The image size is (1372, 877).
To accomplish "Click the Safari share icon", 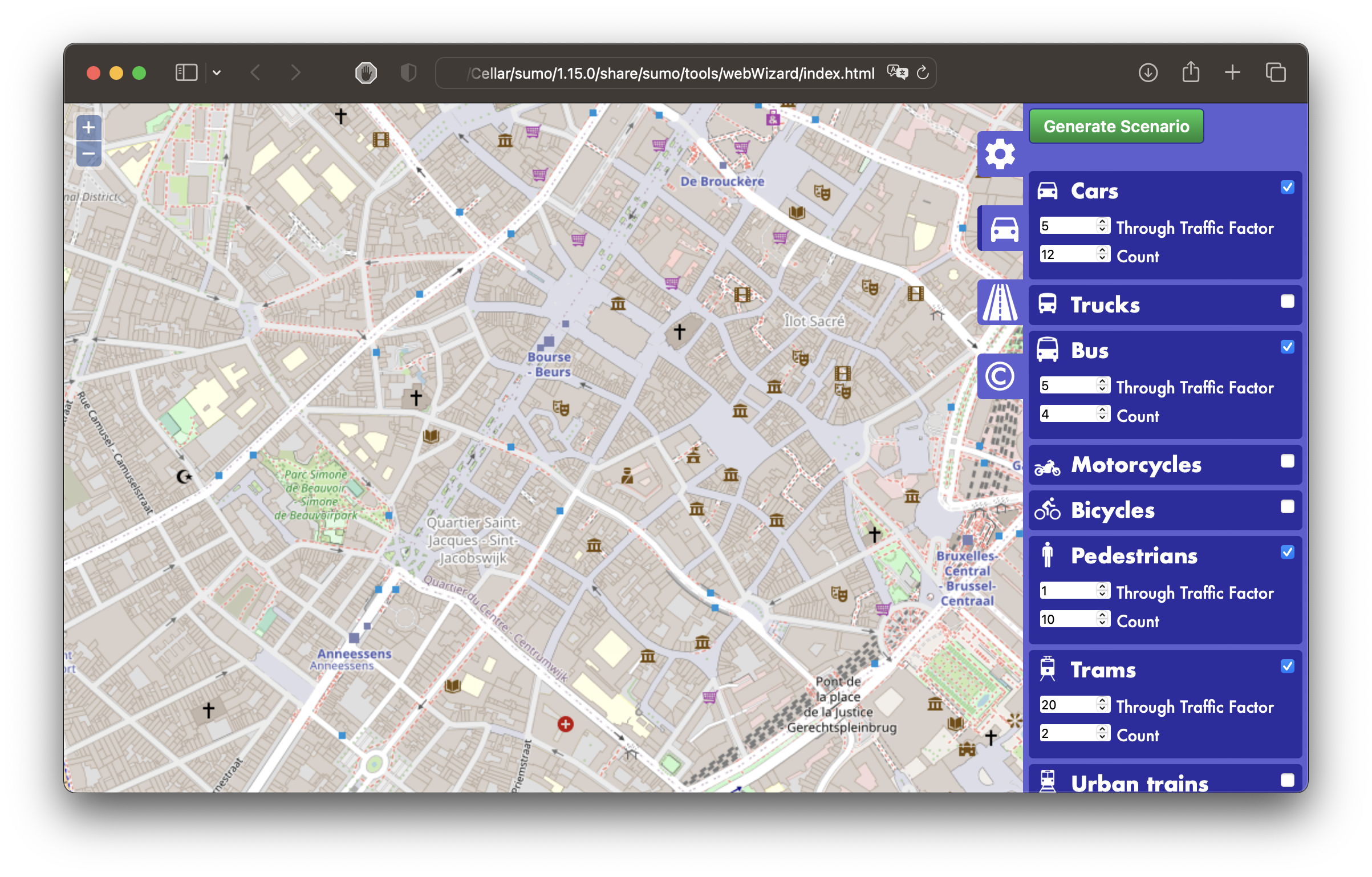I will point(1191,72).
